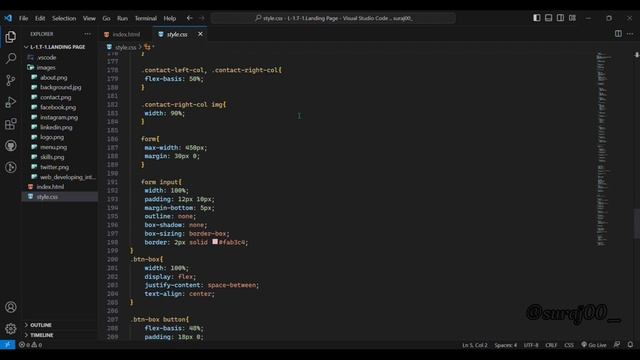Open the Run and Debug view
The height and width of the screenshot is (360, 640).
[11, 102]
